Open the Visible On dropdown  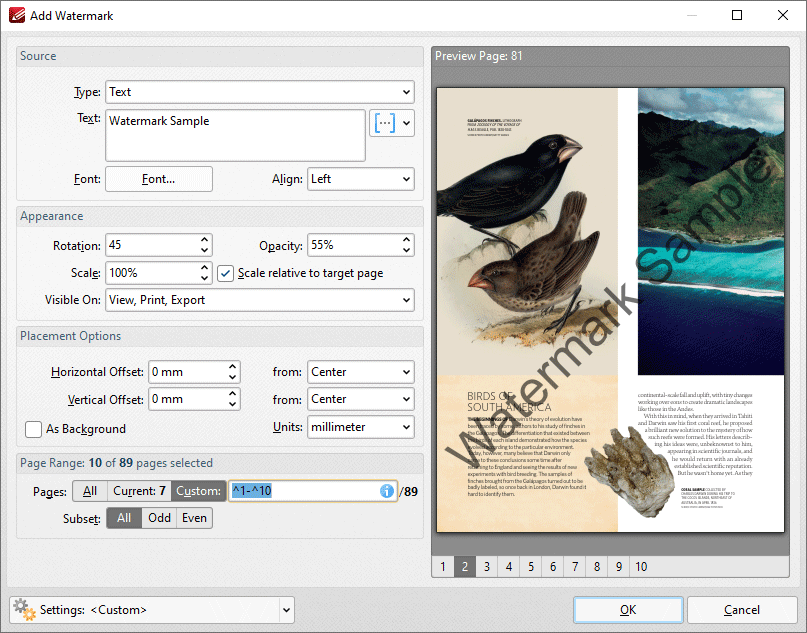click(260, 300)
